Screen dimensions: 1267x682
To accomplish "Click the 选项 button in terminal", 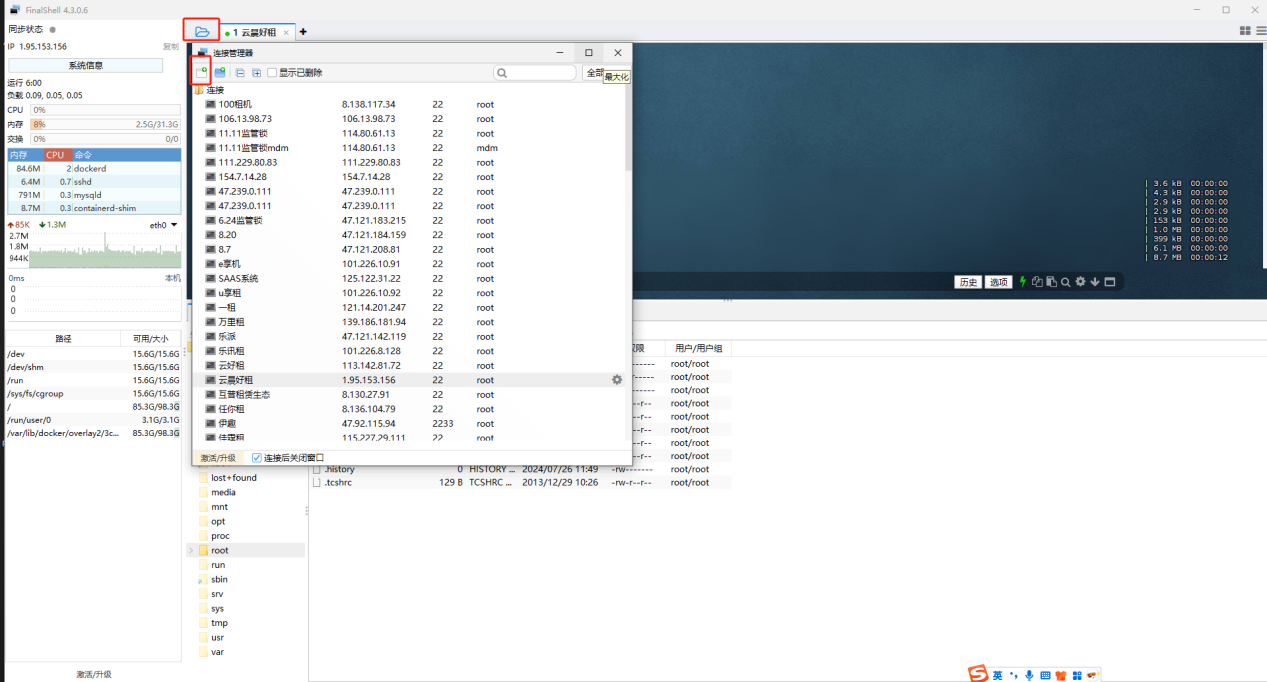I will (999, 283).
